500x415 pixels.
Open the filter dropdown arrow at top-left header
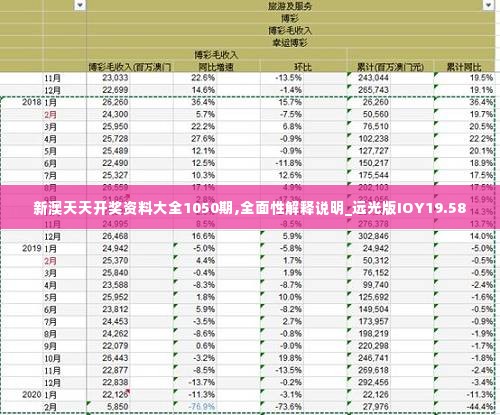[80, 5]
